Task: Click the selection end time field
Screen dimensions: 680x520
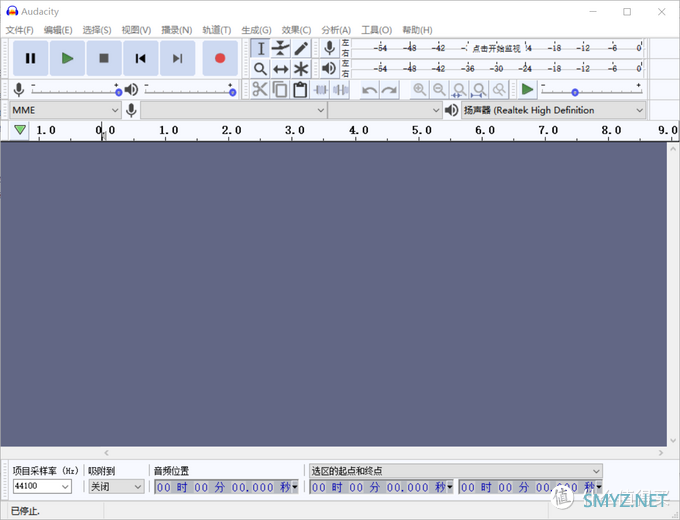Action: click(531, 487)
